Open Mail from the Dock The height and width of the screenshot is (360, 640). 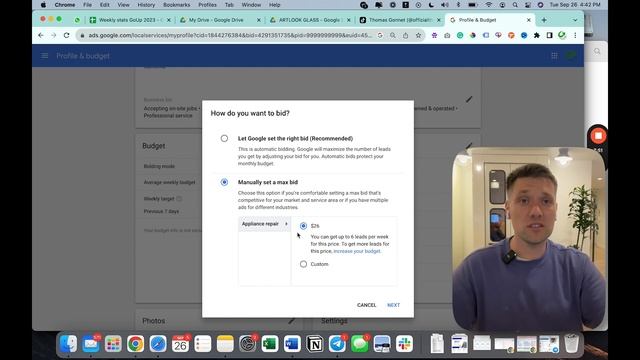tap(91, 344)
